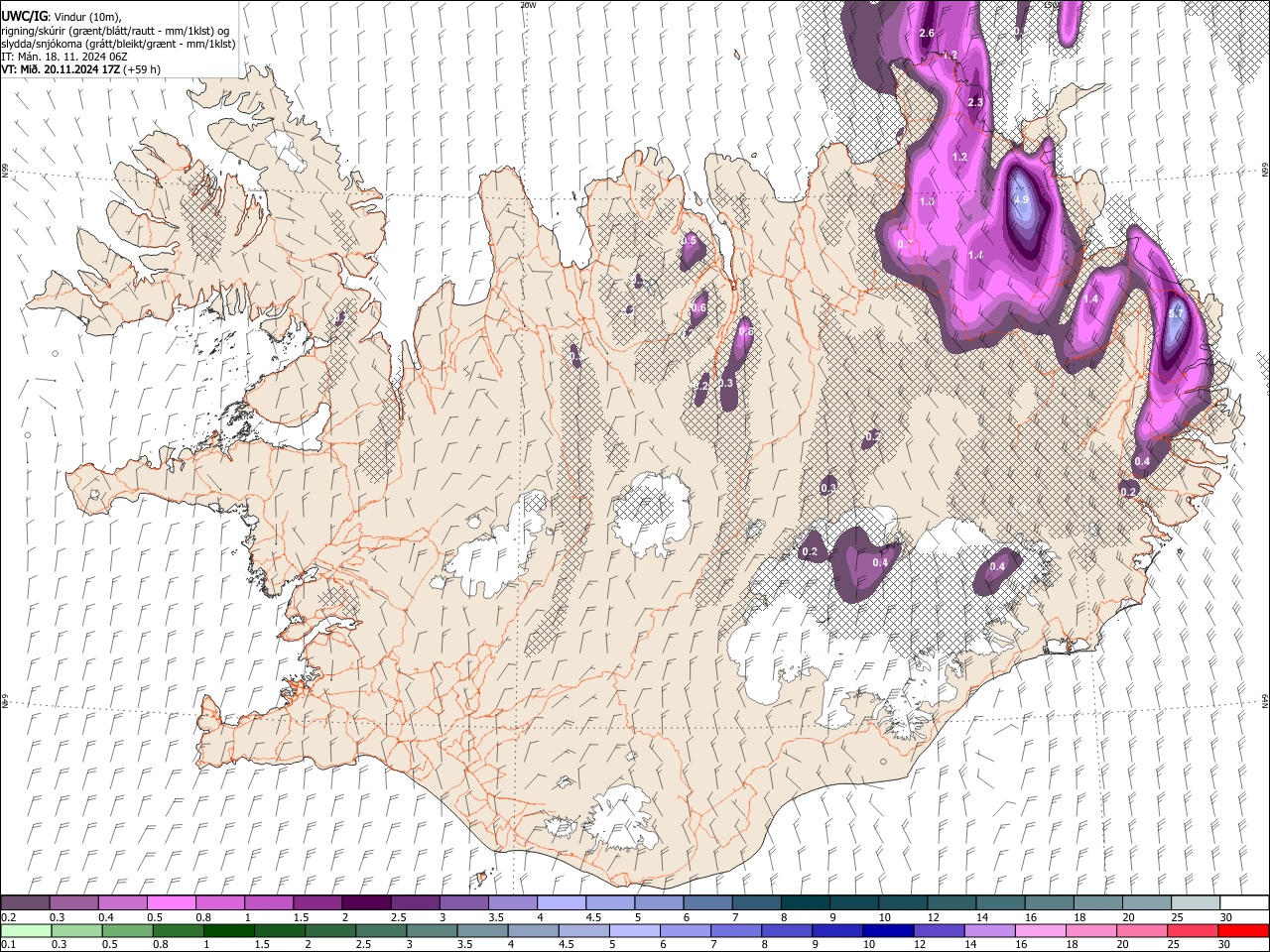Screen dimensions: 1270x952
Task: Select the violet 14 swatch in rain scale
Action: pos(989,930)
